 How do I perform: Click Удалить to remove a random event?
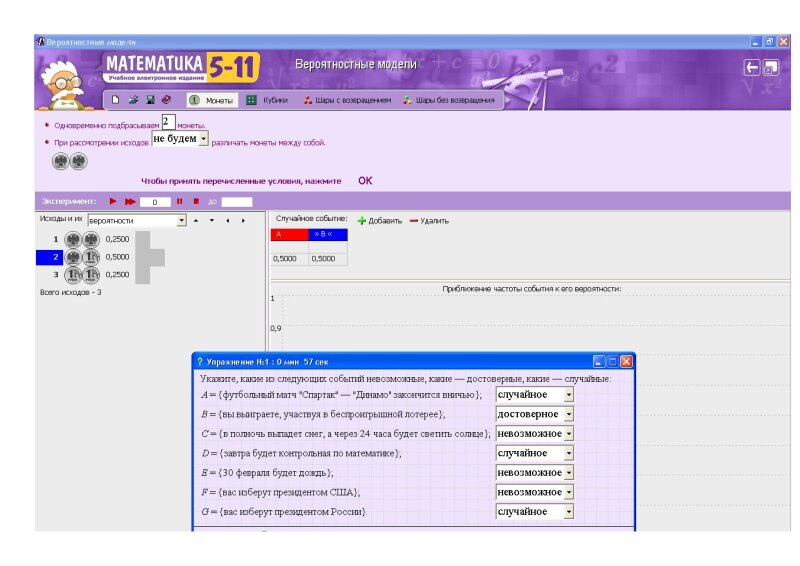click(x=429, y=220)
